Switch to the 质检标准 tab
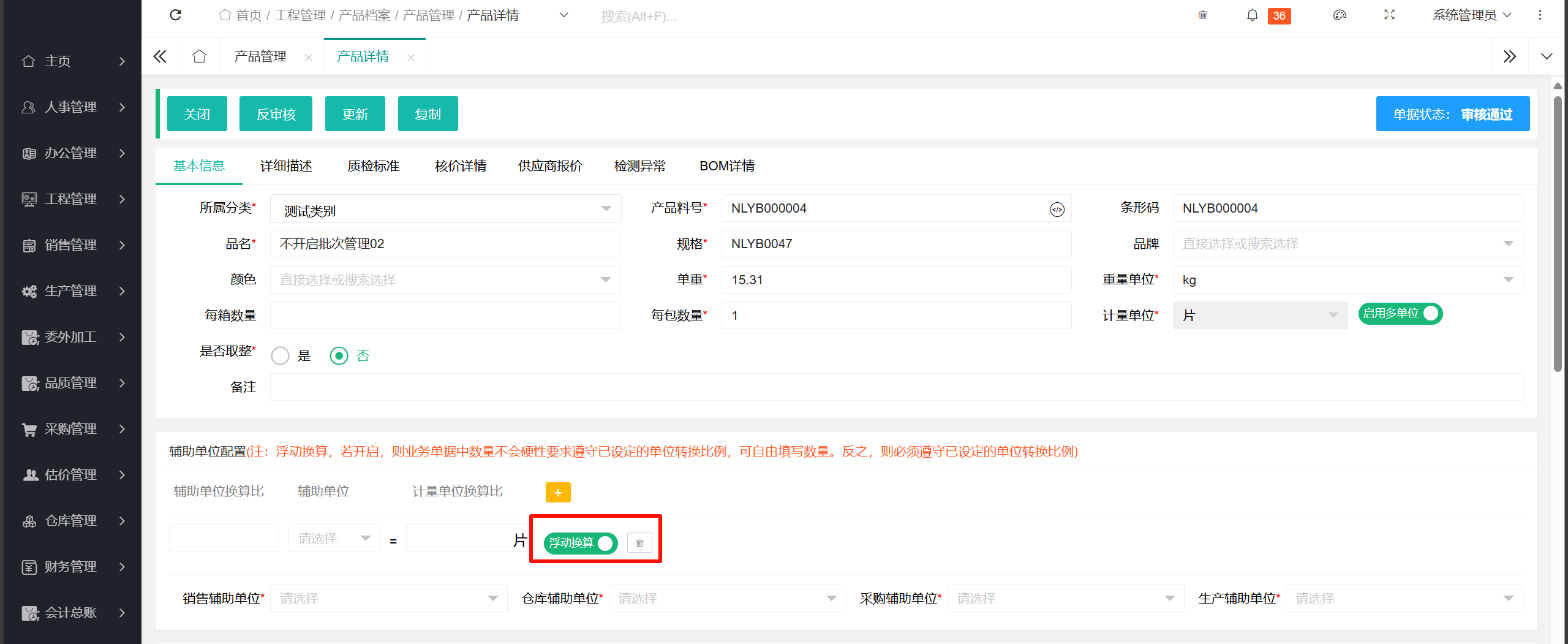 pos(373,166)
